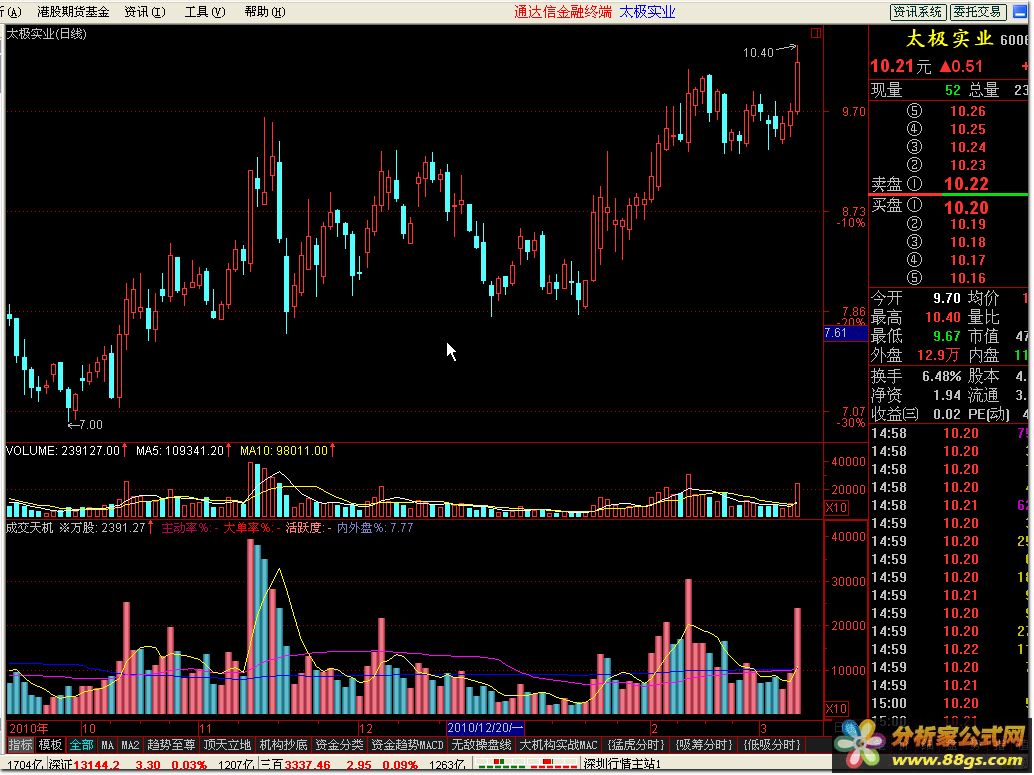Apply the 资金趋势MACD indicator
The height and width of the screenshot is (775, 1034).
coord(407,745)
